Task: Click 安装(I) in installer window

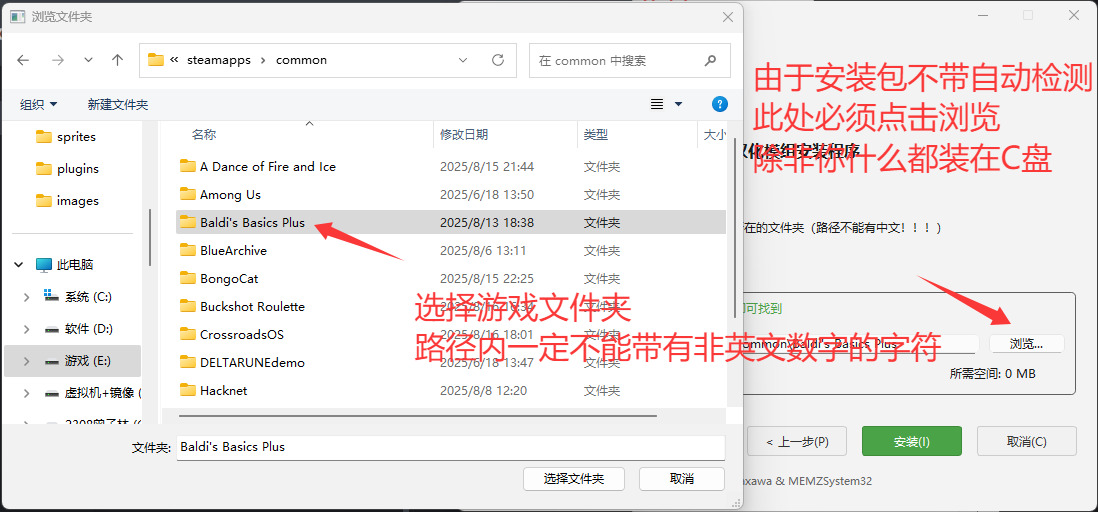Action: [x=912, y=441]
